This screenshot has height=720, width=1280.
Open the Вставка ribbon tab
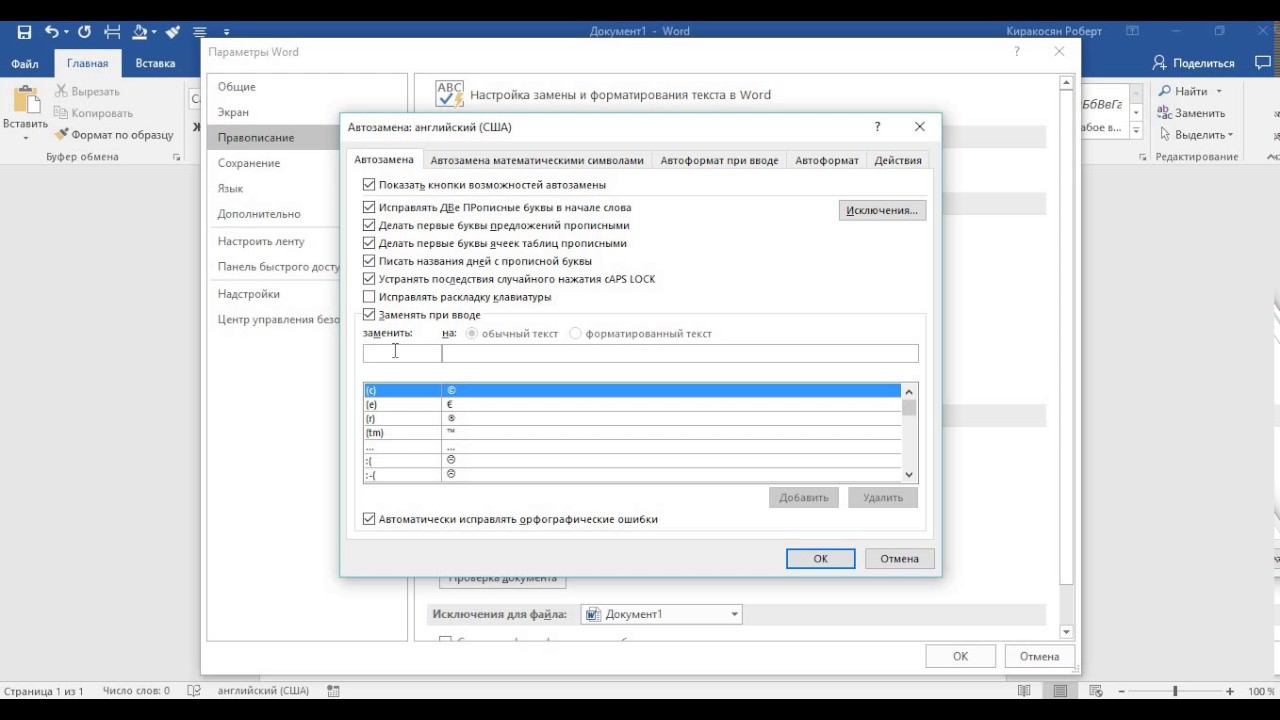(x=155, y=64)
